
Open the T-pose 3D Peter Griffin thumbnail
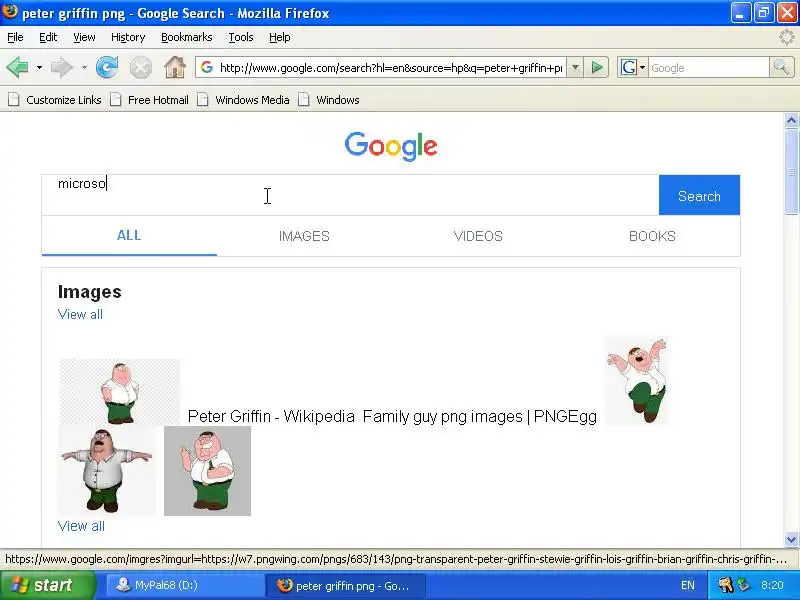107,470
